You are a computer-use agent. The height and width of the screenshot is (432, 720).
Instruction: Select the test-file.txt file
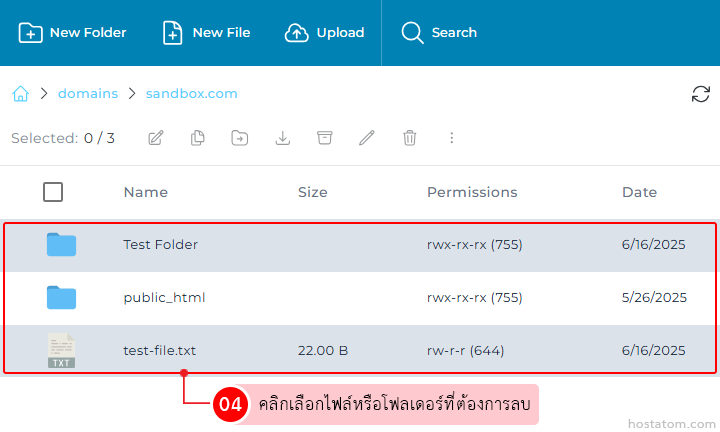[x=159, y=351]
